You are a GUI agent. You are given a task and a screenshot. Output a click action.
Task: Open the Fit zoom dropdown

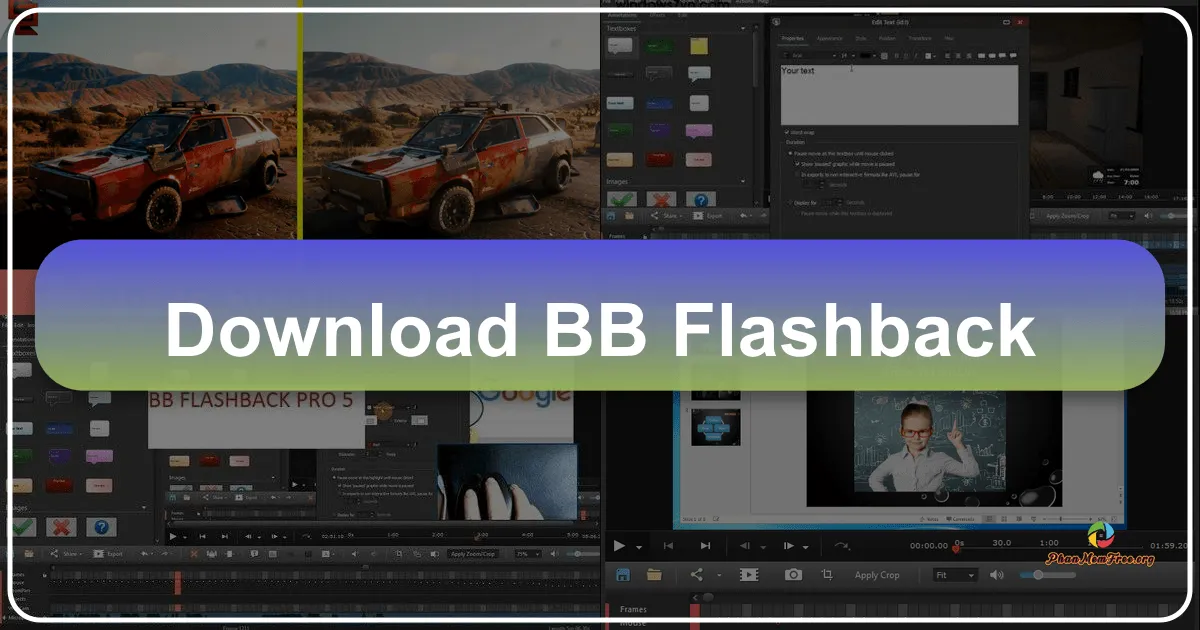(954, 575)
